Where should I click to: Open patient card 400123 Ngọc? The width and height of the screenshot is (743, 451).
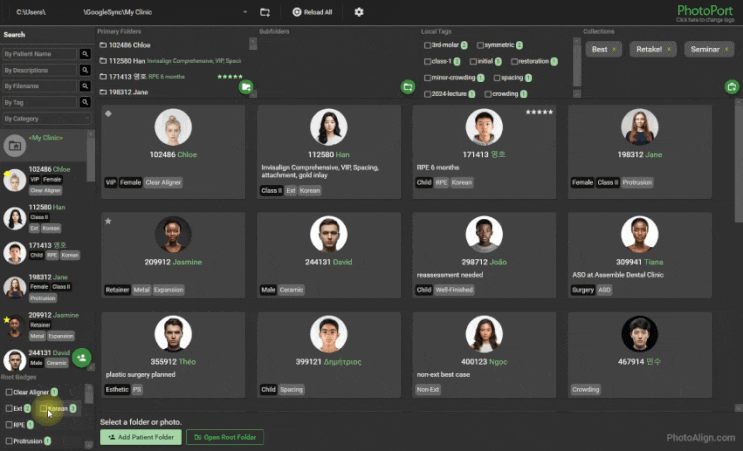484,355
